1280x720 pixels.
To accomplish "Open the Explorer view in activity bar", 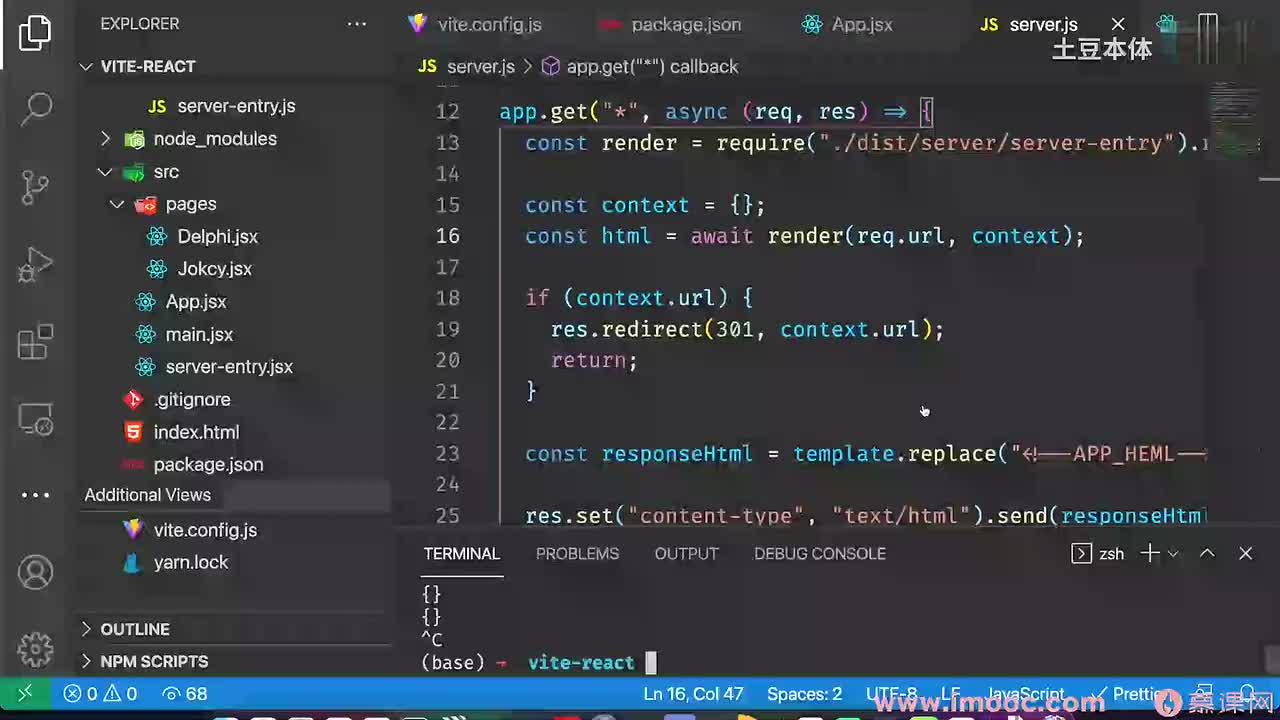I will [35, 33].
